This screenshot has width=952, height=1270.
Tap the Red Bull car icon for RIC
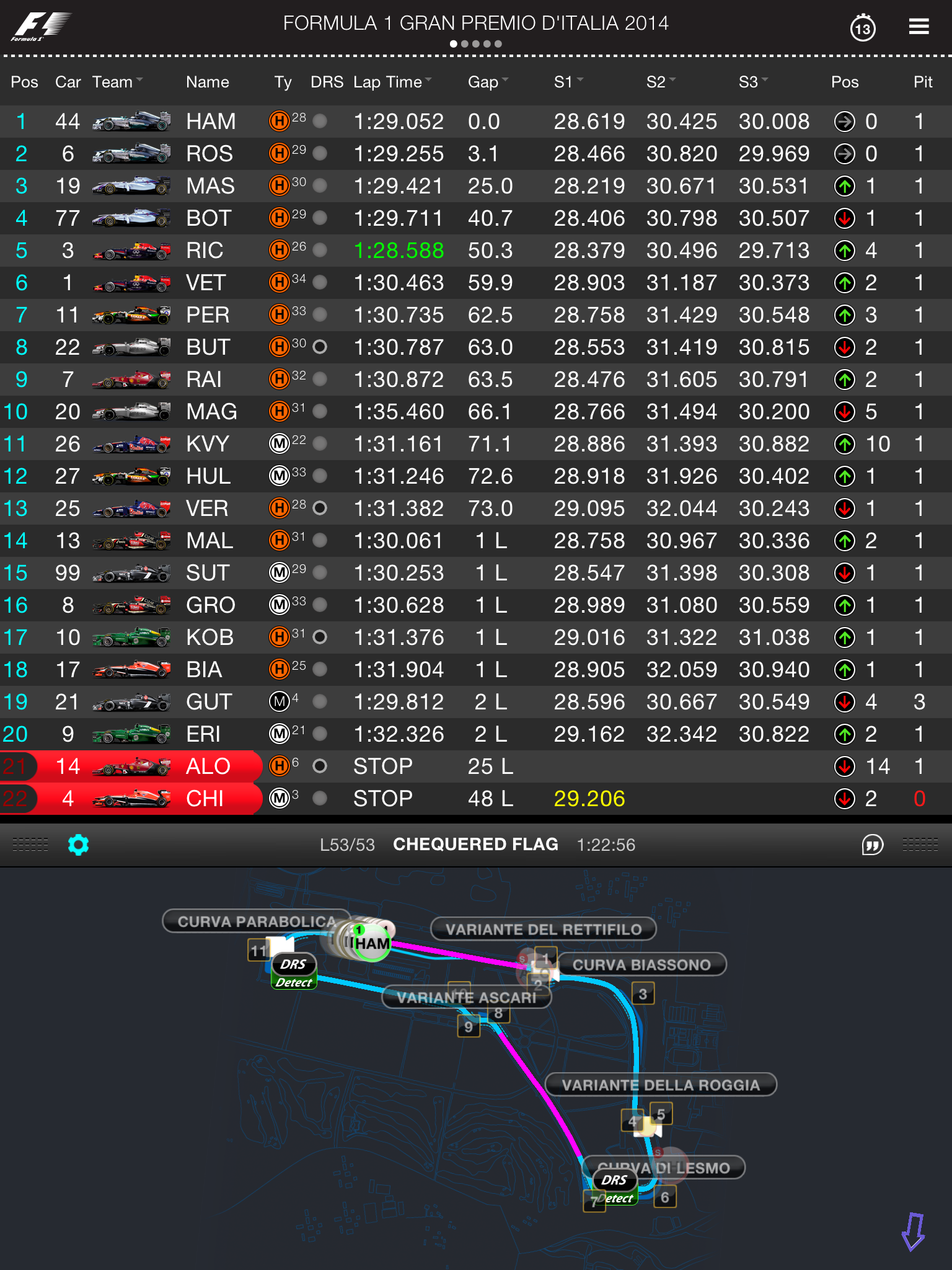pos(131,250)
